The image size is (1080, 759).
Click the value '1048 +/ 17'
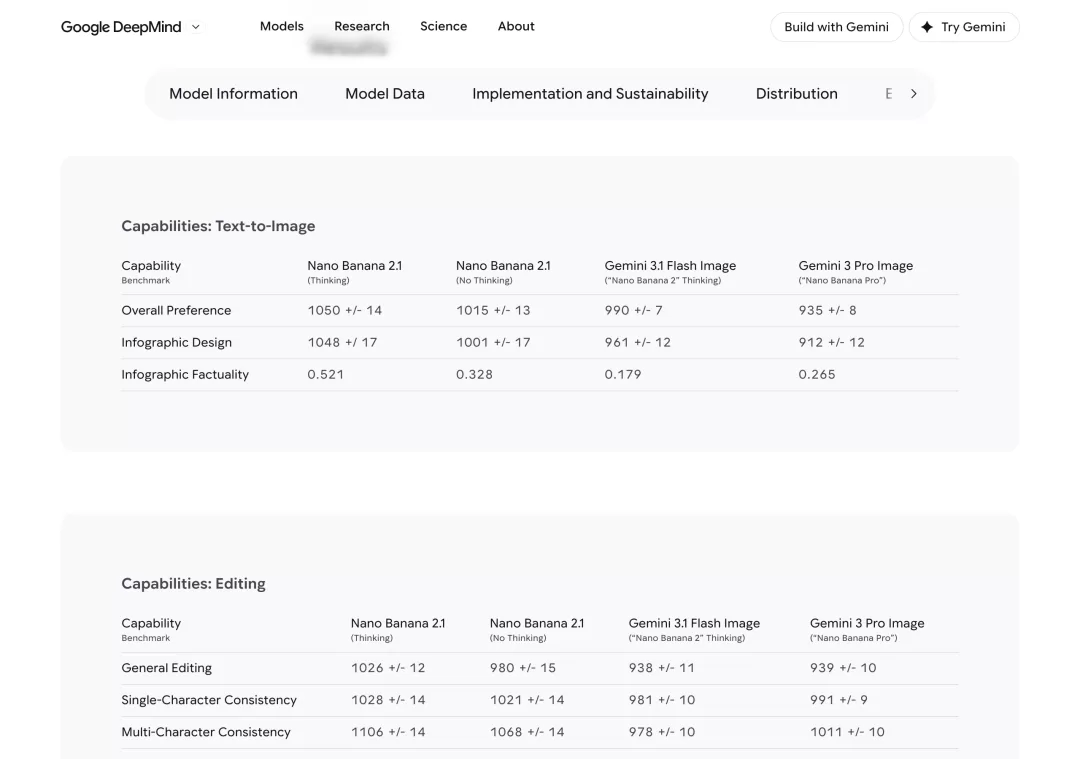tap(342, 342)
